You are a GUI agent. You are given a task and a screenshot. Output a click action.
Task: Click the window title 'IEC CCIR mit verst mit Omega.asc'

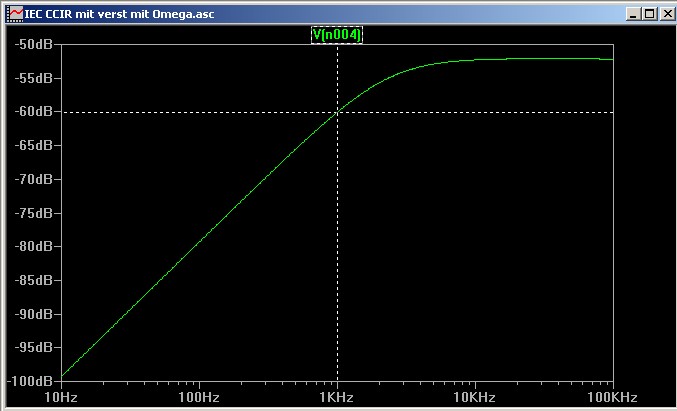(120, 14)
